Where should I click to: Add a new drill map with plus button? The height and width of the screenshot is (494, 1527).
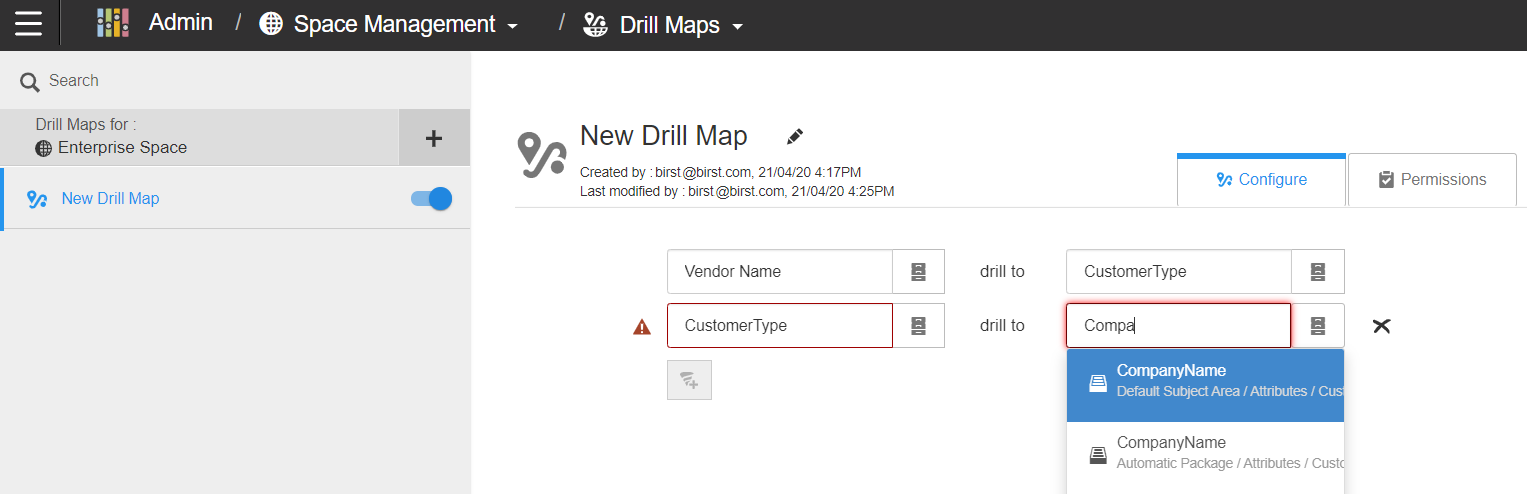434,138
